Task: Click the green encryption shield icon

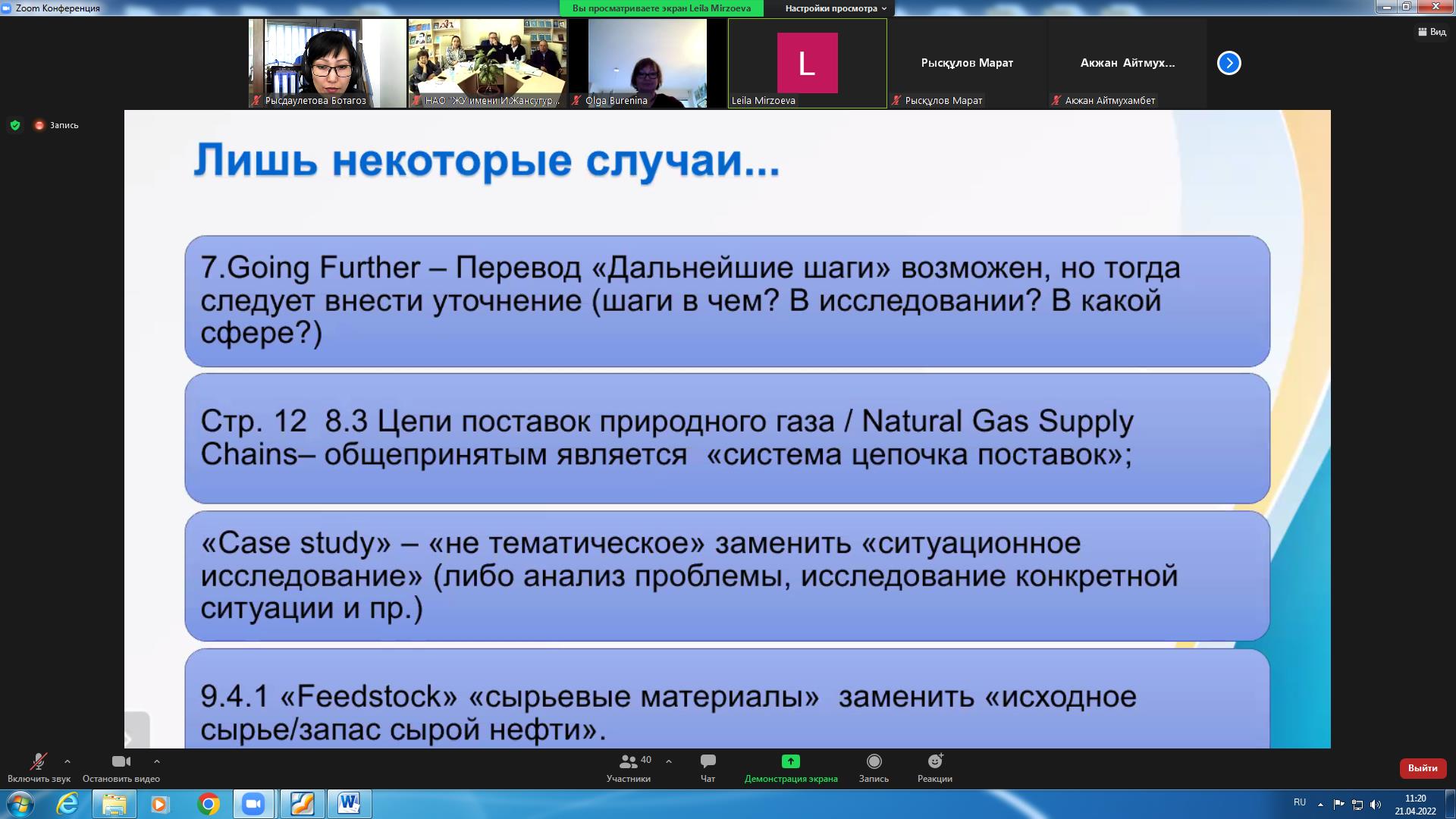Action: tap(15, 125)
